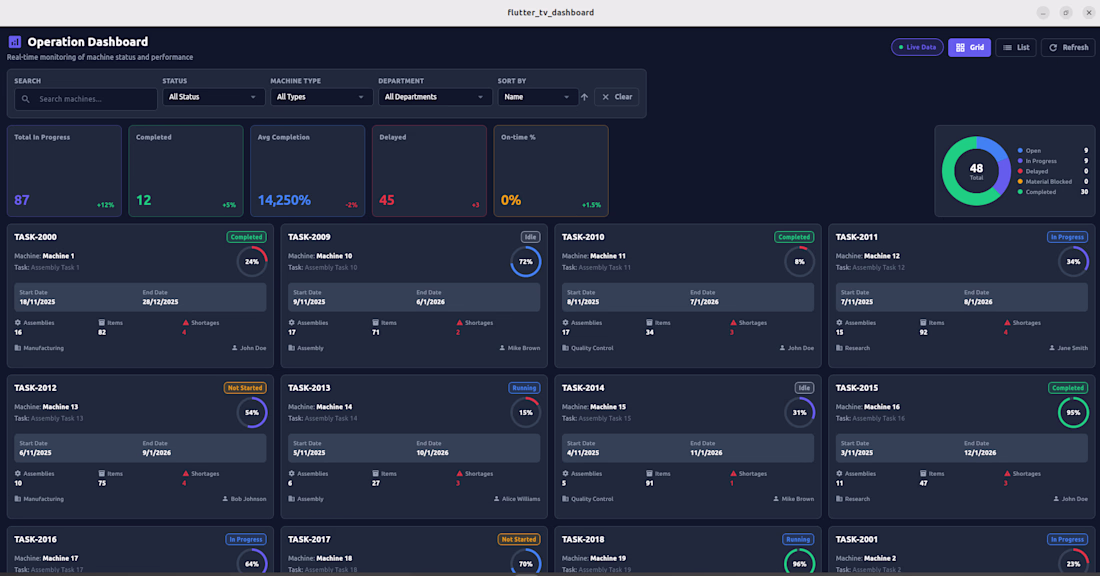Viewport: 1100px width, 576px height.
Task: Toggle the Live Data indicator
Action: (917, 47)
